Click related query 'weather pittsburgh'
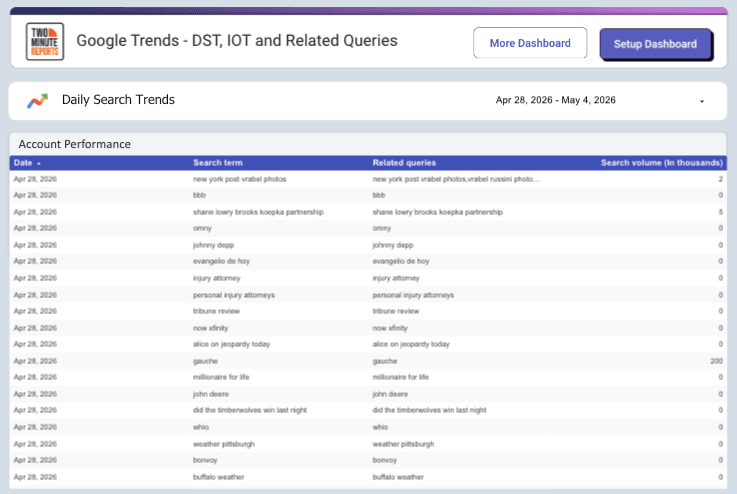 (x=403, y=443)
